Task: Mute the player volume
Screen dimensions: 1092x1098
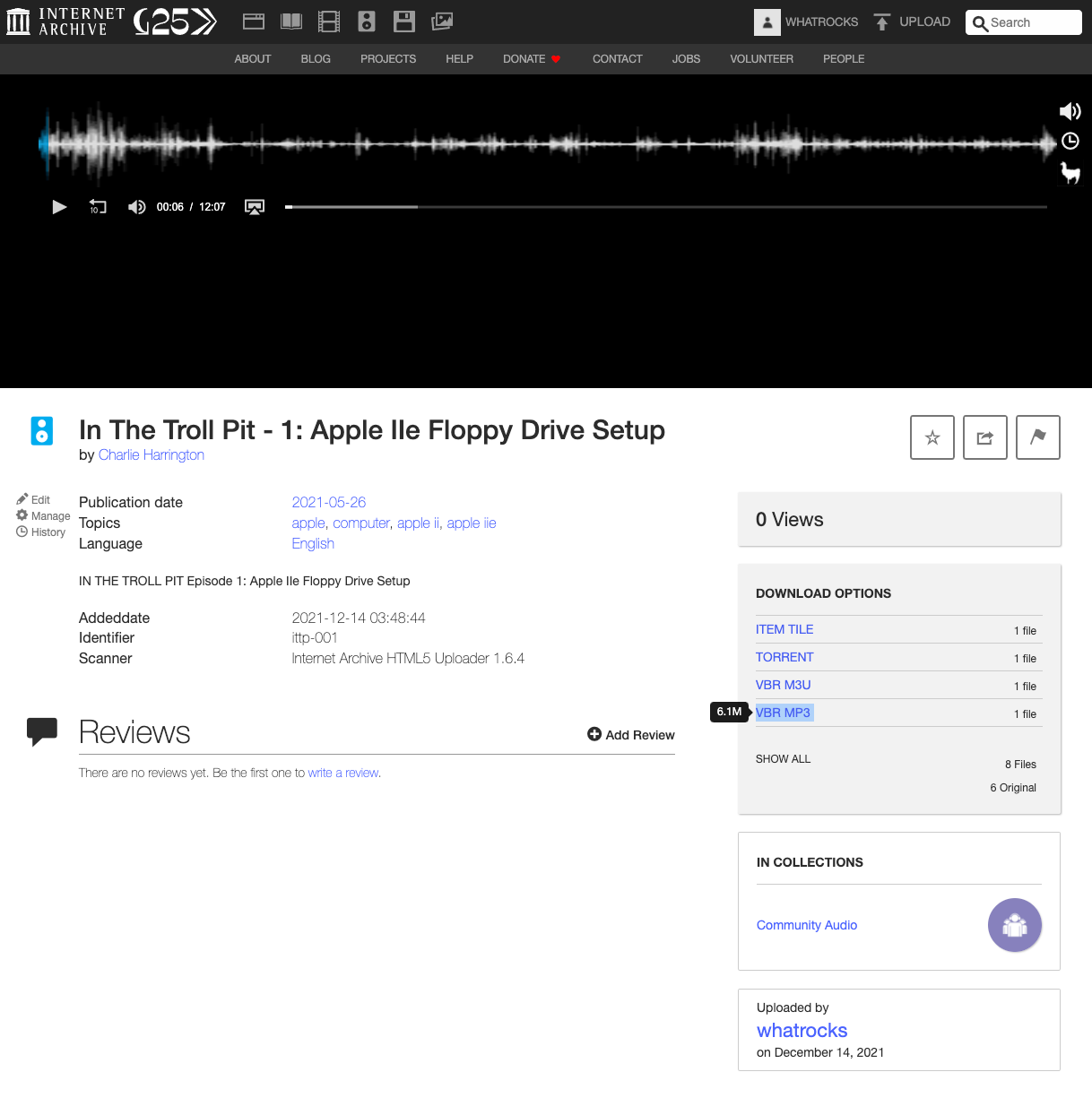Action: tap(136, 207)
